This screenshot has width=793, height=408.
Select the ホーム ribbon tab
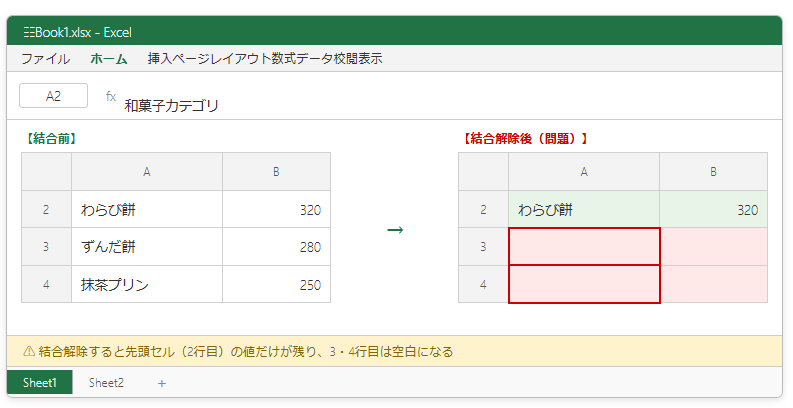[x=109, y=59]
